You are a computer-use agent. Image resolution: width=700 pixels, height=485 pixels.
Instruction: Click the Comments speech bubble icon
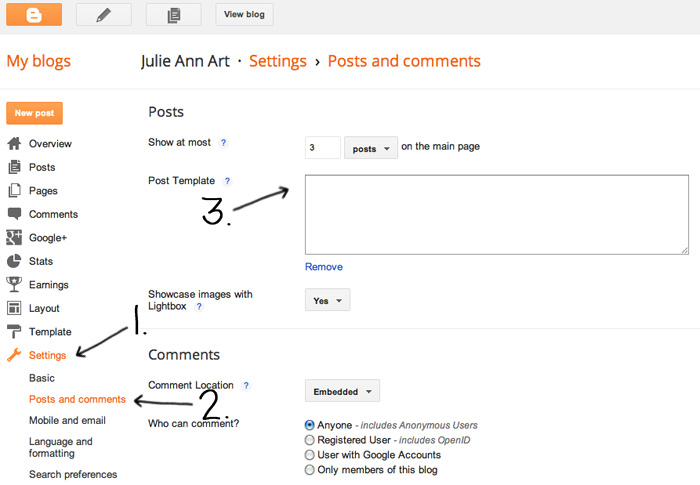coord(14,214)
